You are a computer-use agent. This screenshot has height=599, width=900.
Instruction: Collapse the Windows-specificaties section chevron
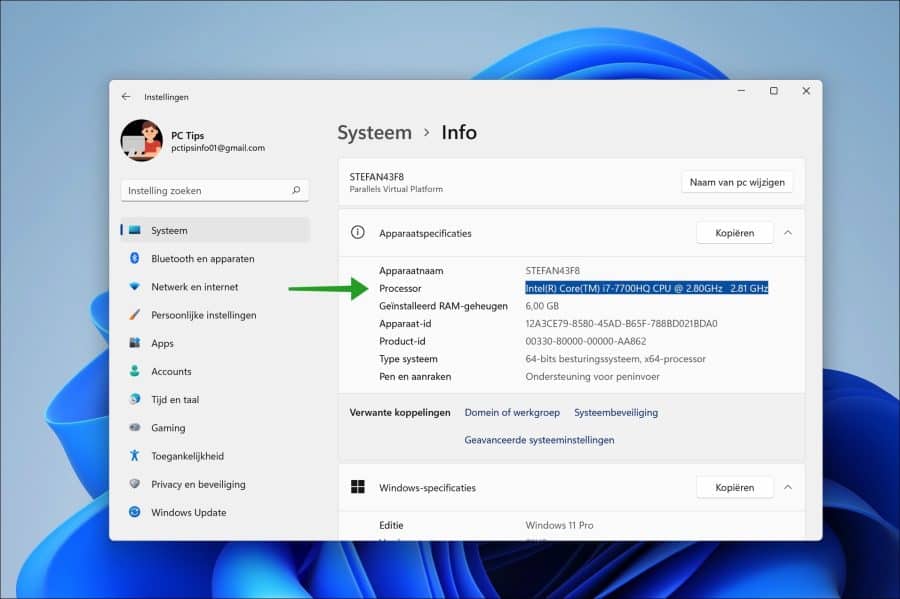(788, 487)
